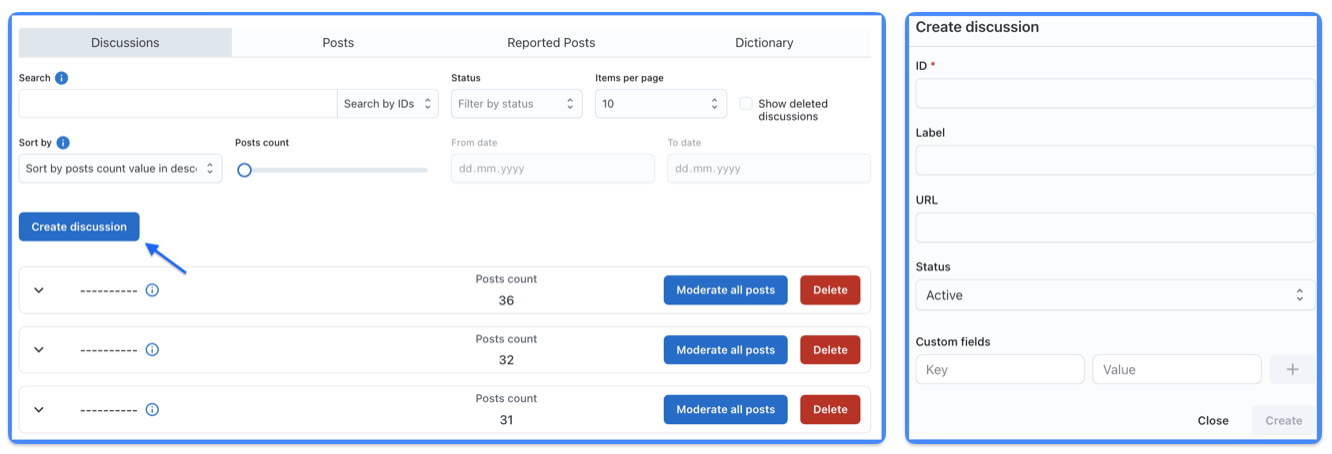Click the info icon next to Search
This screenshot has height=454, width=1332.
tap(62, 78)
